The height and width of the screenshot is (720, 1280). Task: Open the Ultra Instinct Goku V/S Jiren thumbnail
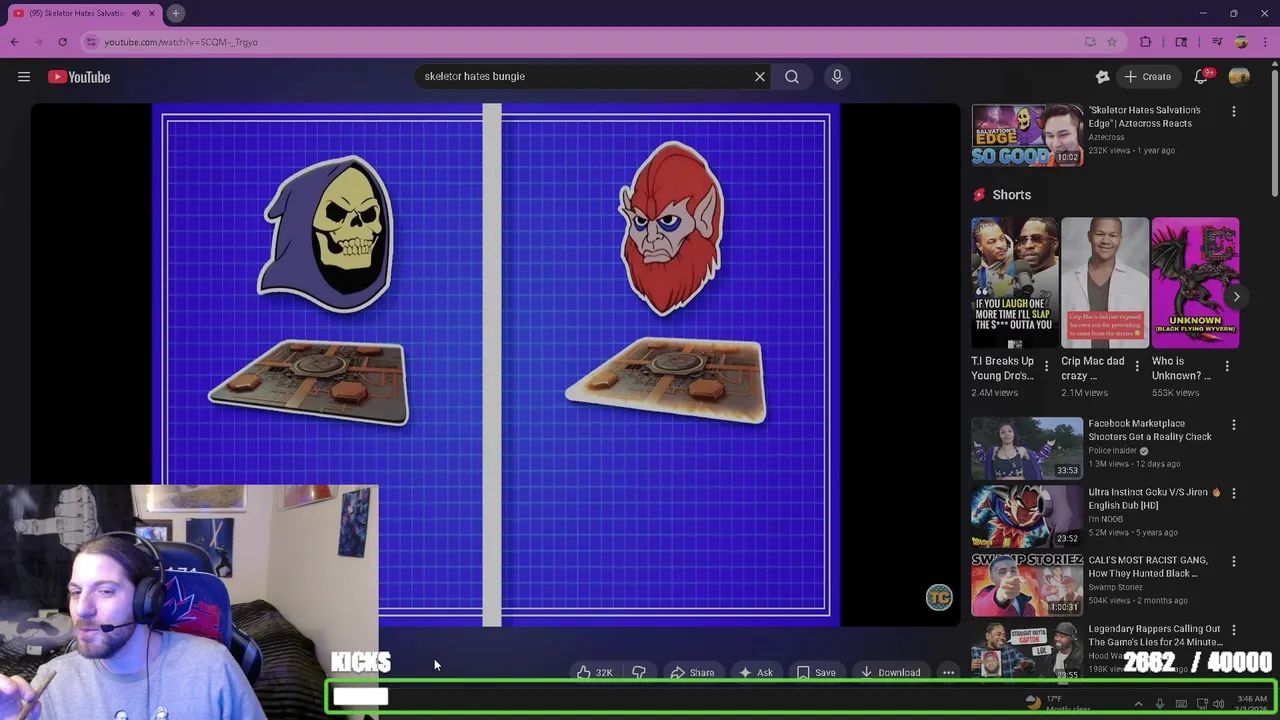pos(1026,516)
